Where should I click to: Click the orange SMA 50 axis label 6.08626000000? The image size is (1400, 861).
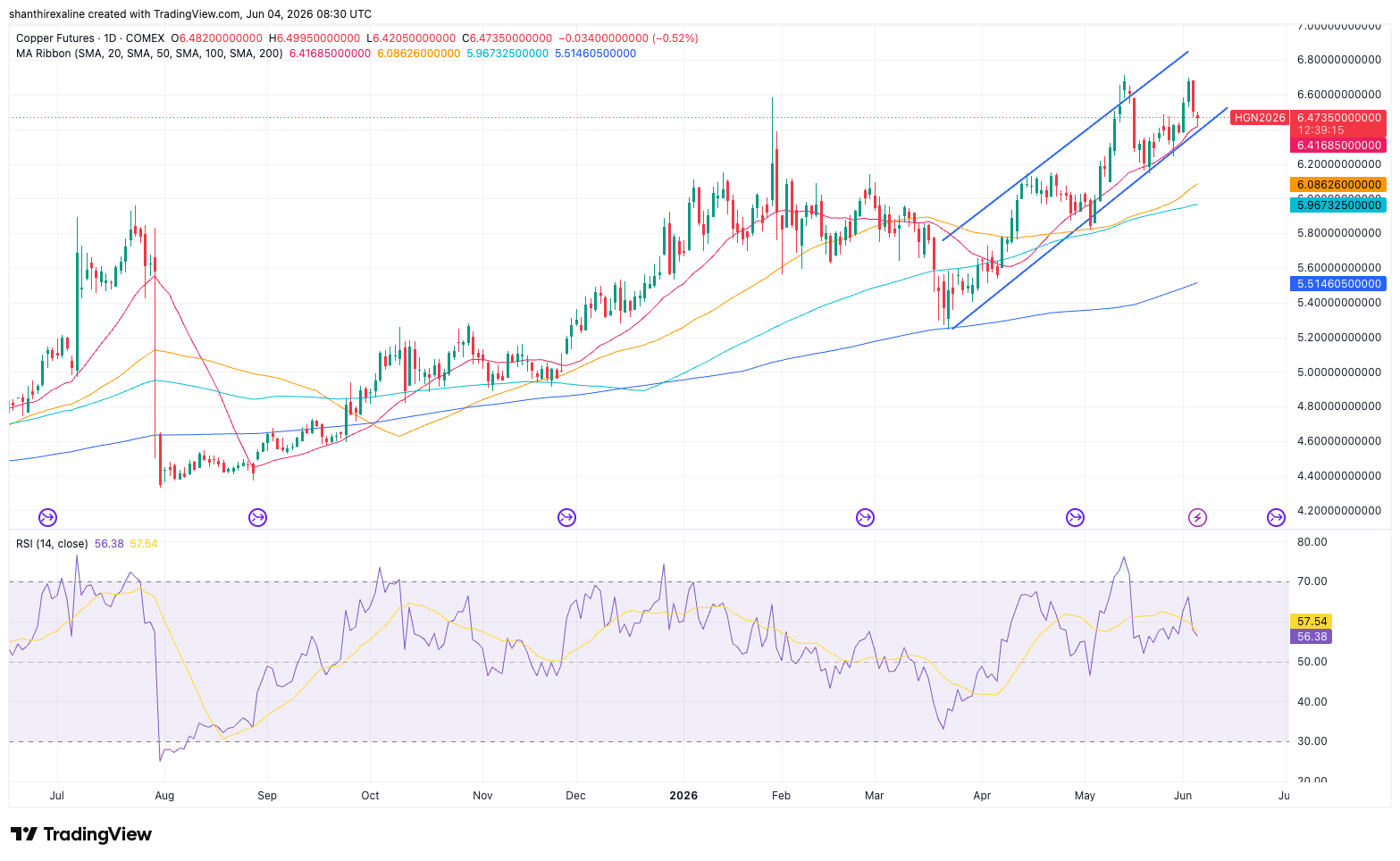pos(1339,185)
